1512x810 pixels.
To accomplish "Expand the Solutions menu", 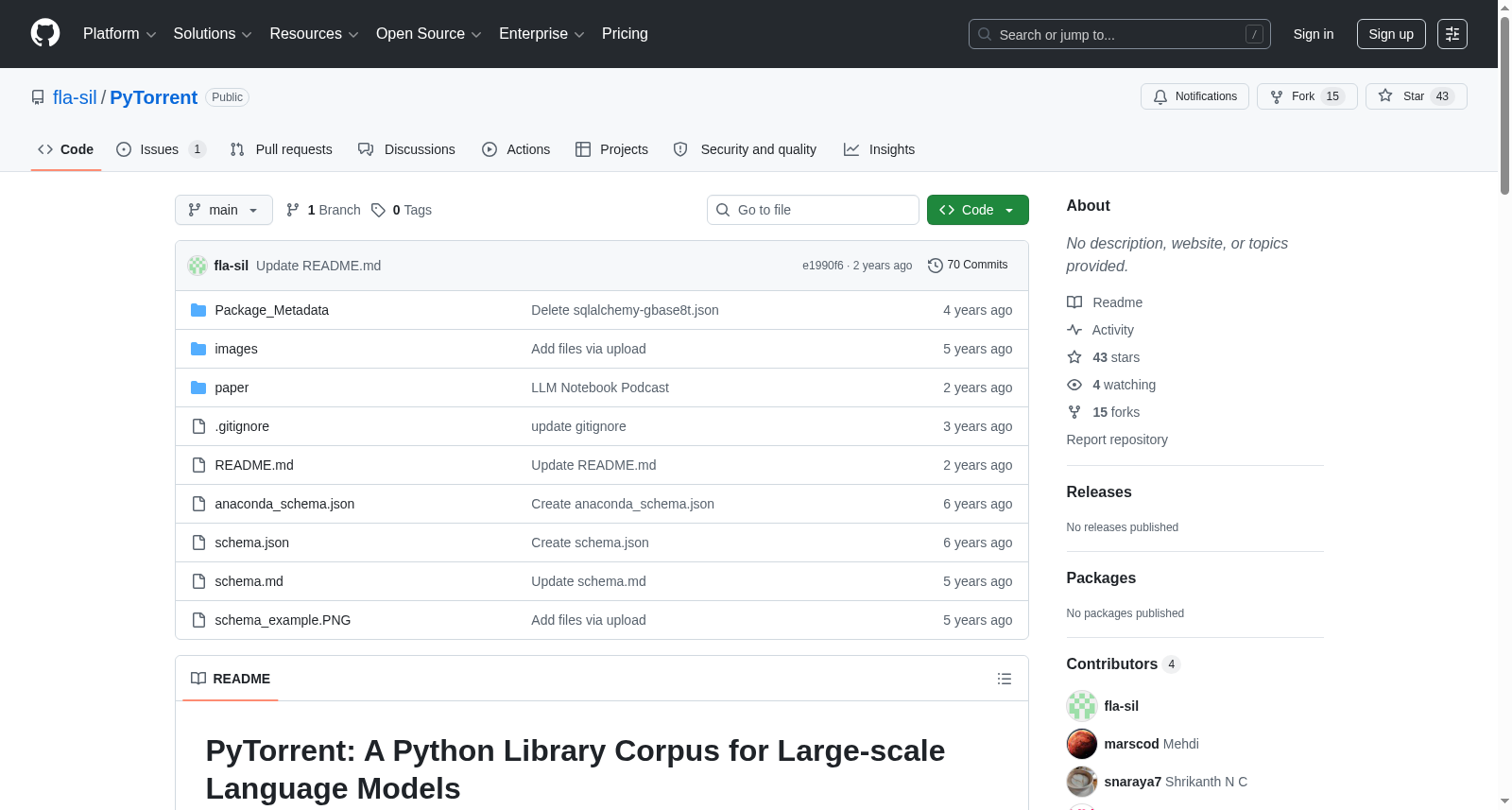I will click(213, 34).
